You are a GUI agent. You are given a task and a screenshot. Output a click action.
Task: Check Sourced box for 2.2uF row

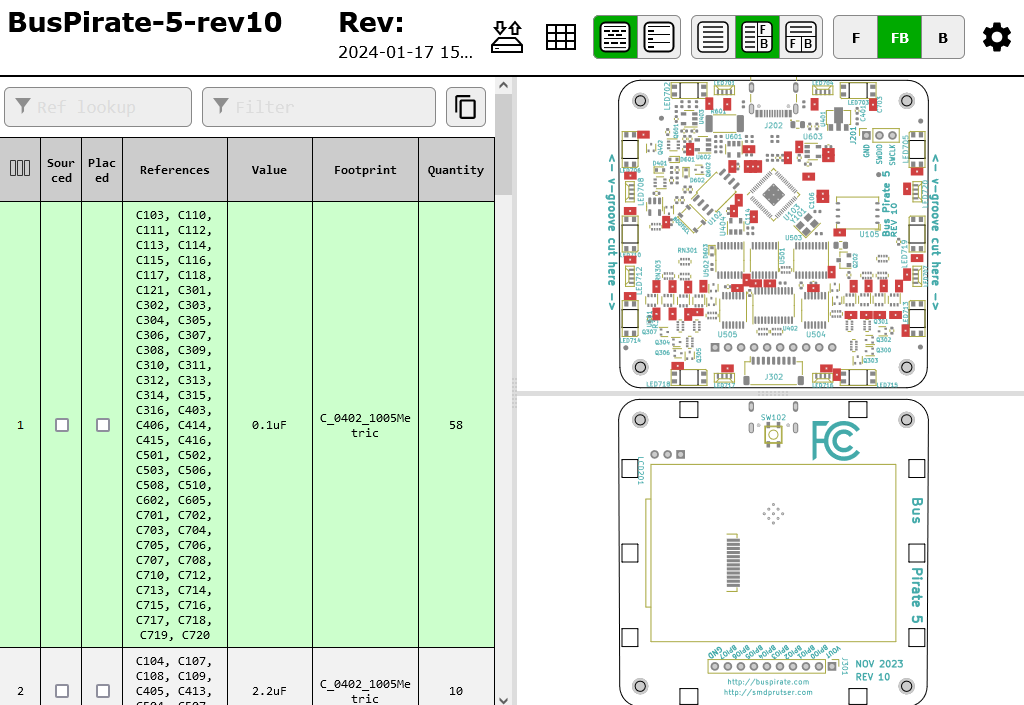click(61, 691)
